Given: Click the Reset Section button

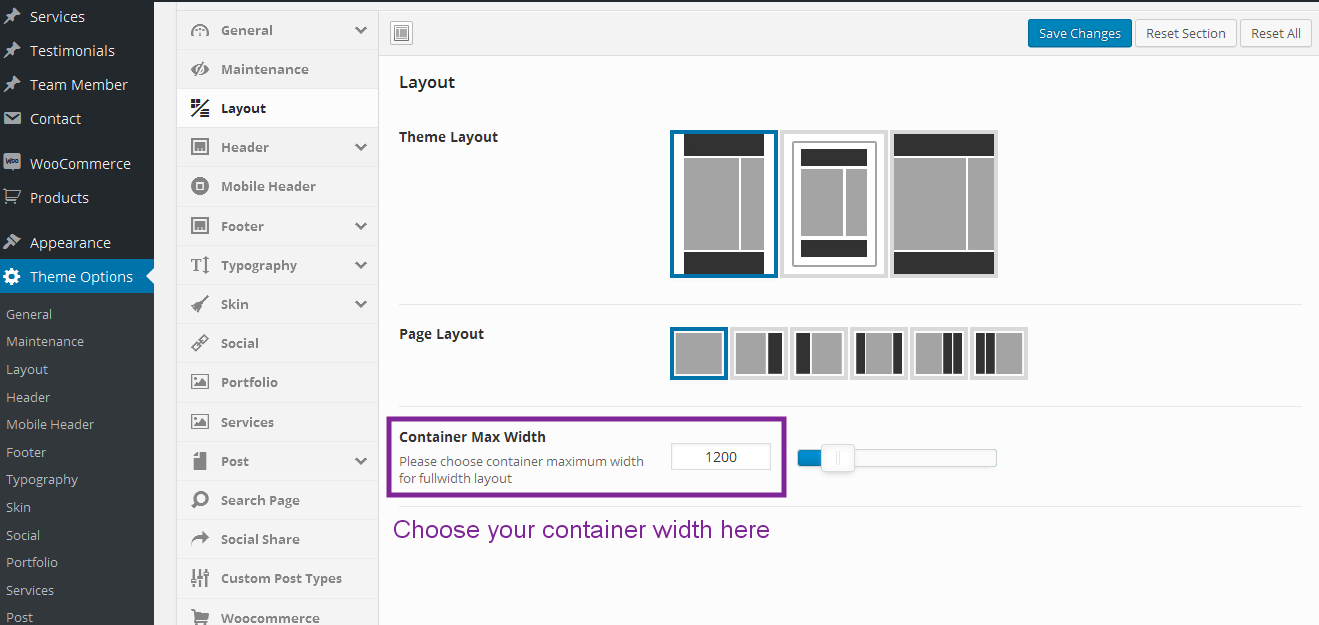Looking at the screenshot, I should [1185, 33].
